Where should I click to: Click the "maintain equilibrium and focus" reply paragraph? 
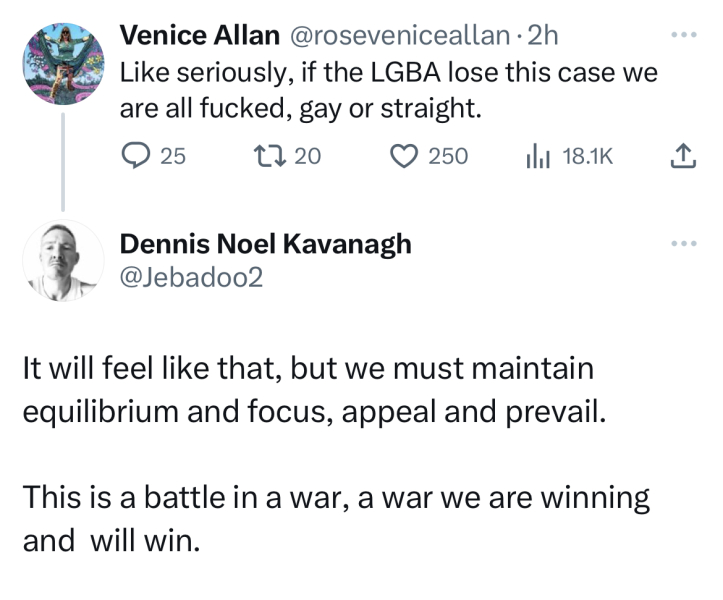point(310,390)
